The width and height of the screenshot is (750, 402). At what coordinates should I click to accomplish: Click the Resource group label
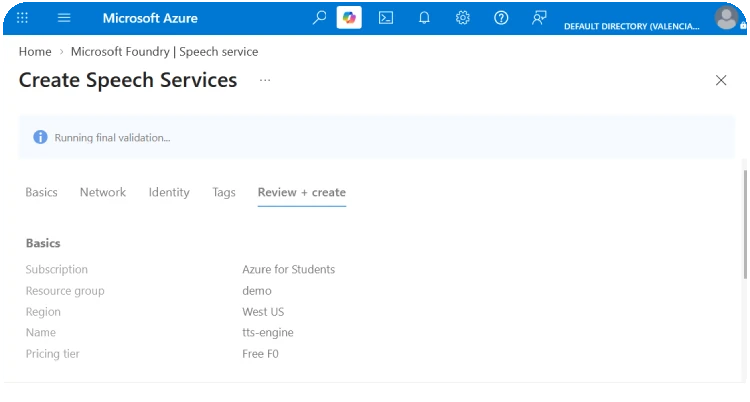tap(65, 291)
